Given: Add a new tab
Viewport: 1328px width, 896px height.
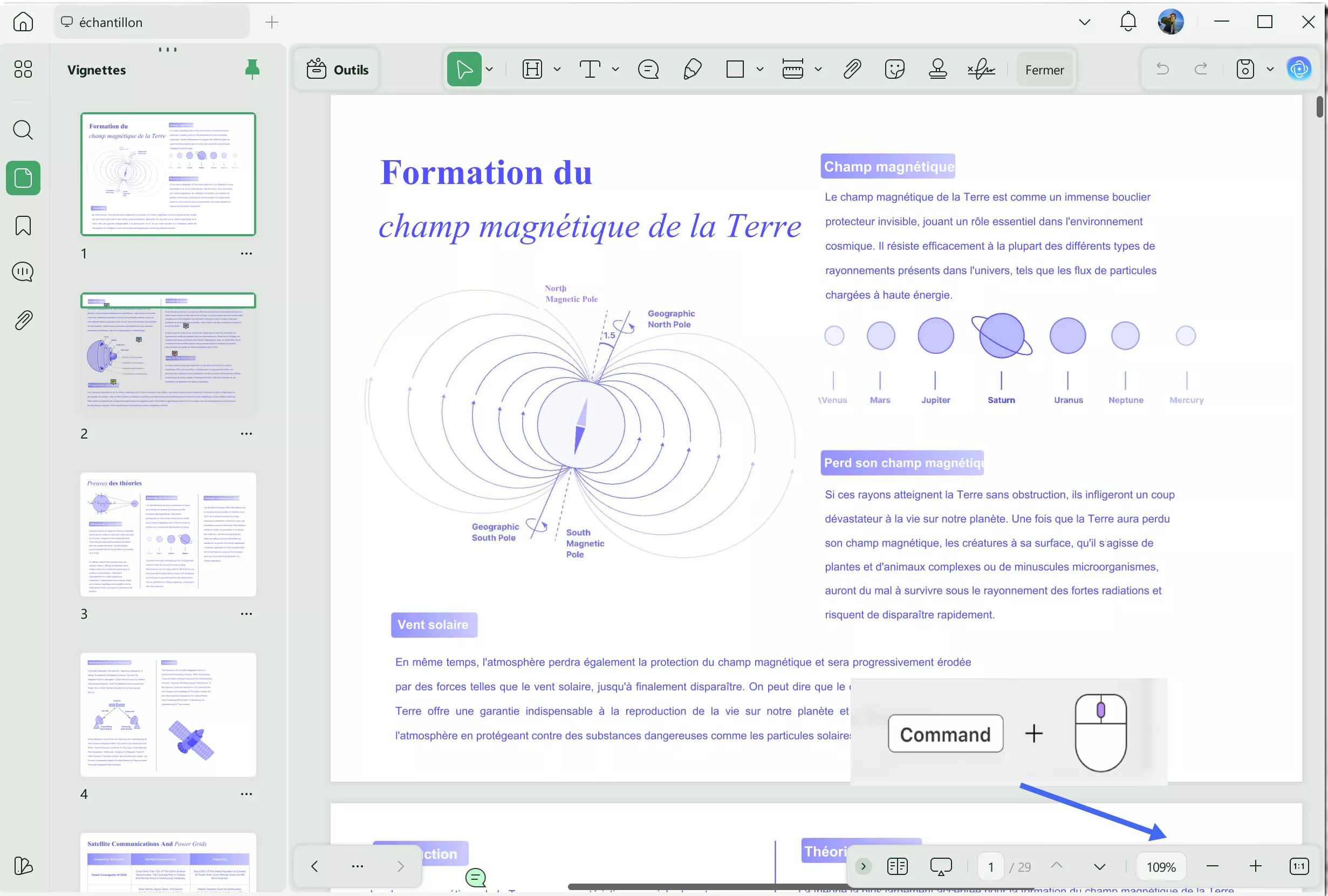Looking at the screenshot, I should tap(271, 22).
